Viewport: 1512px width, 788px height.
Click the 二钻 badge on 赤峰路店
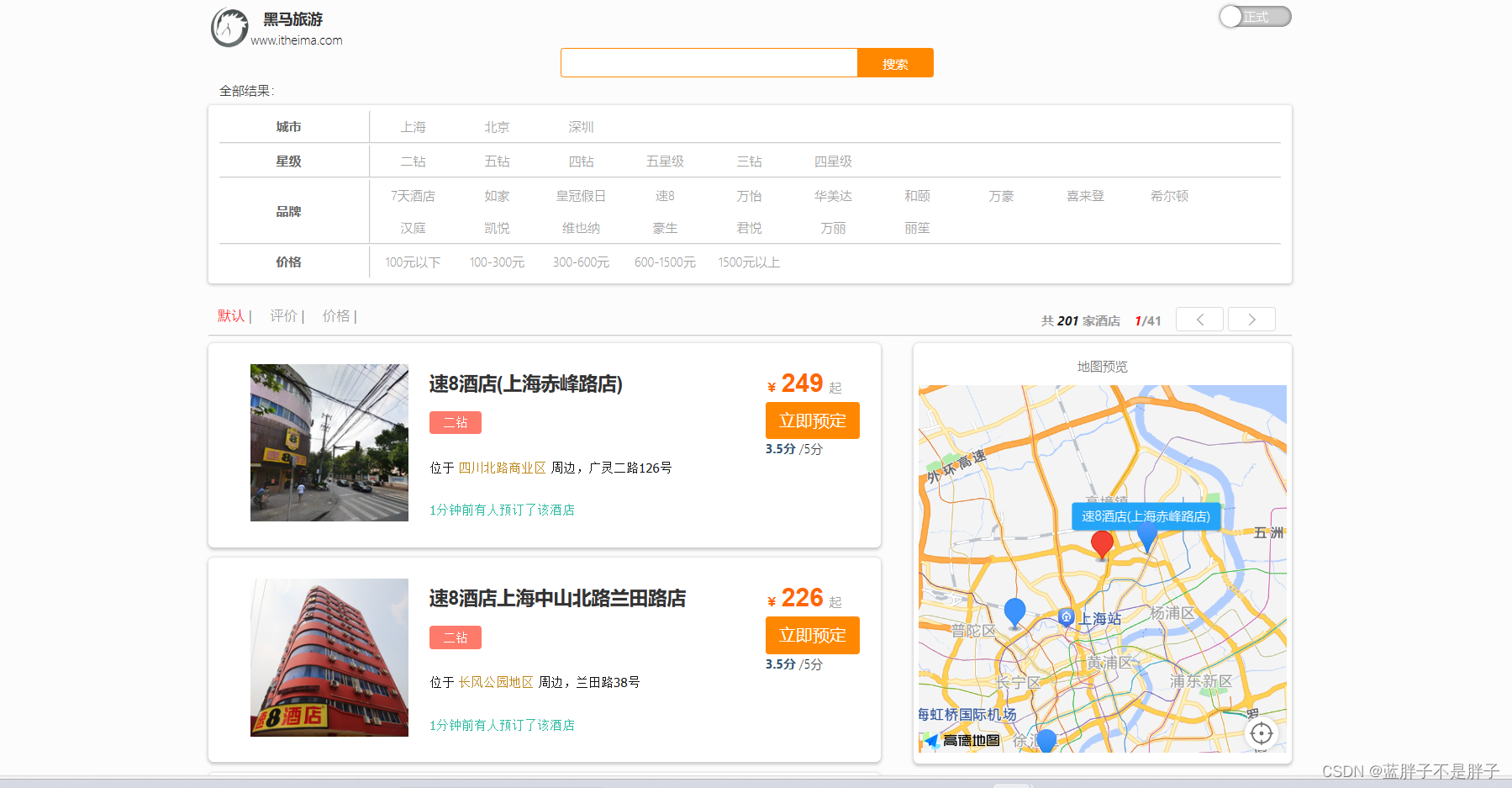[x=456, y=423]
